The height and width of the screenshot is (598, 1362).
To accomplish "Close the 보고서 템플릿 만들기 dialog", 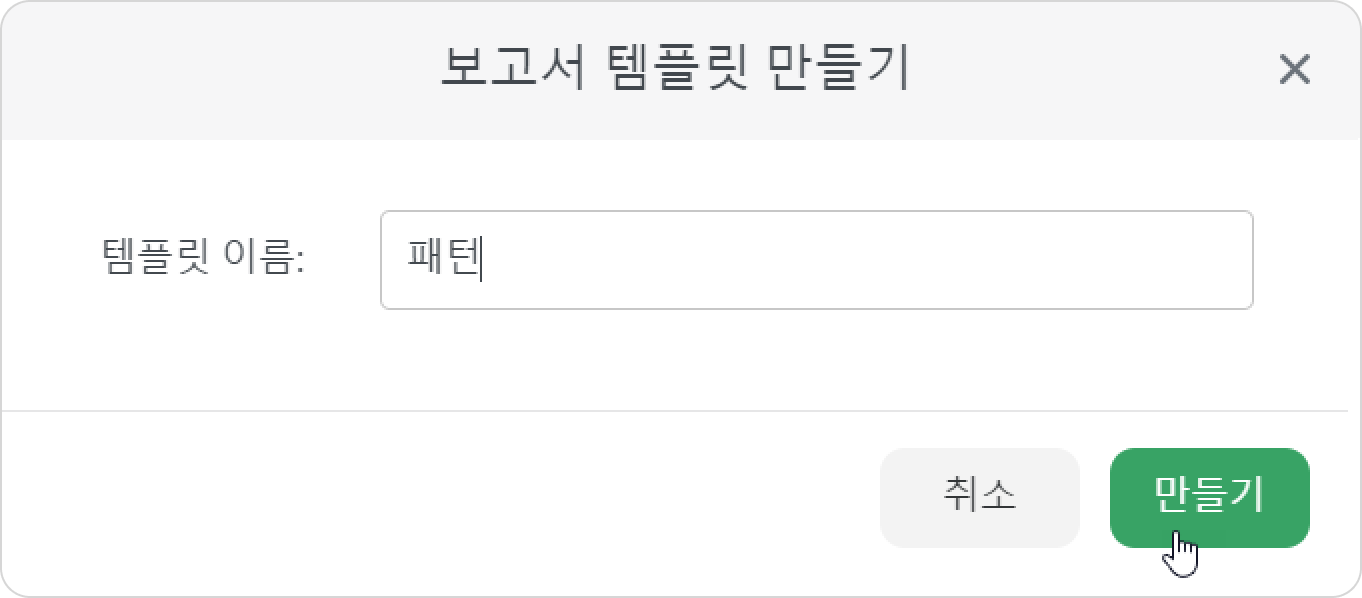I will point(1294,70).
